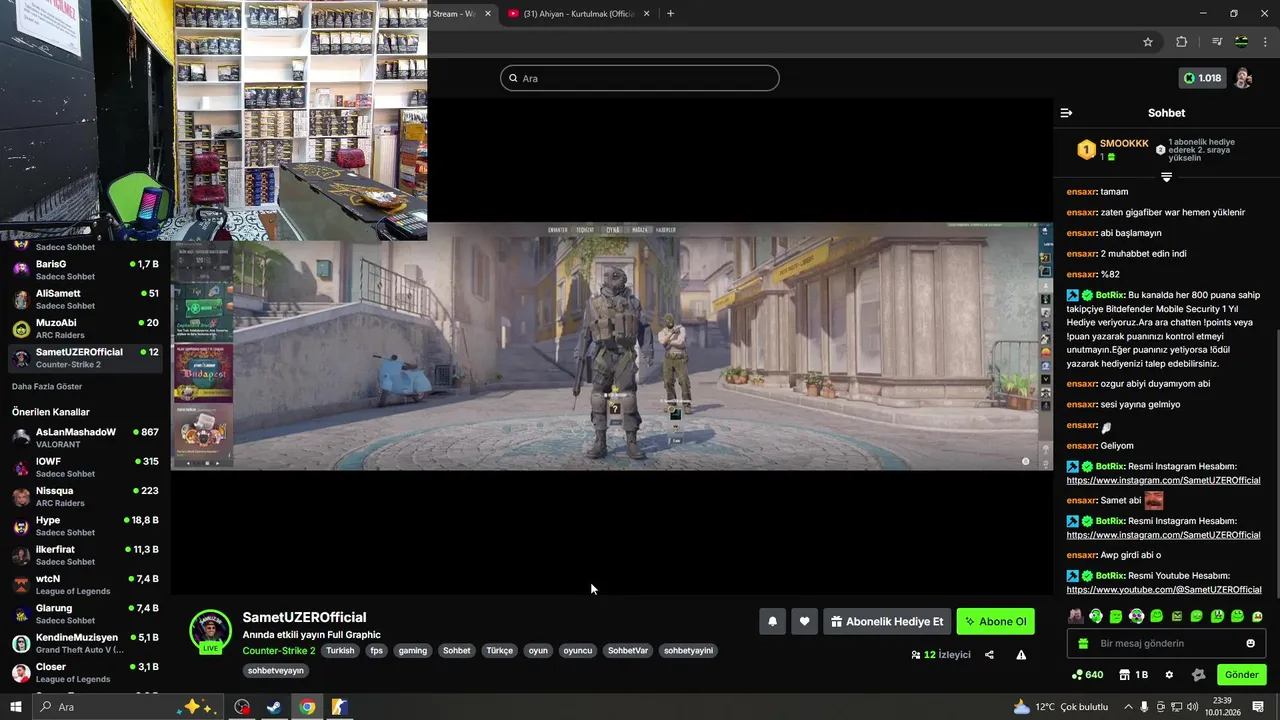Open the Chrome extensions puzzle icon
The height and width of the screenshot is (720, 1280).
pyautogui.click(x=1181, y=42)
